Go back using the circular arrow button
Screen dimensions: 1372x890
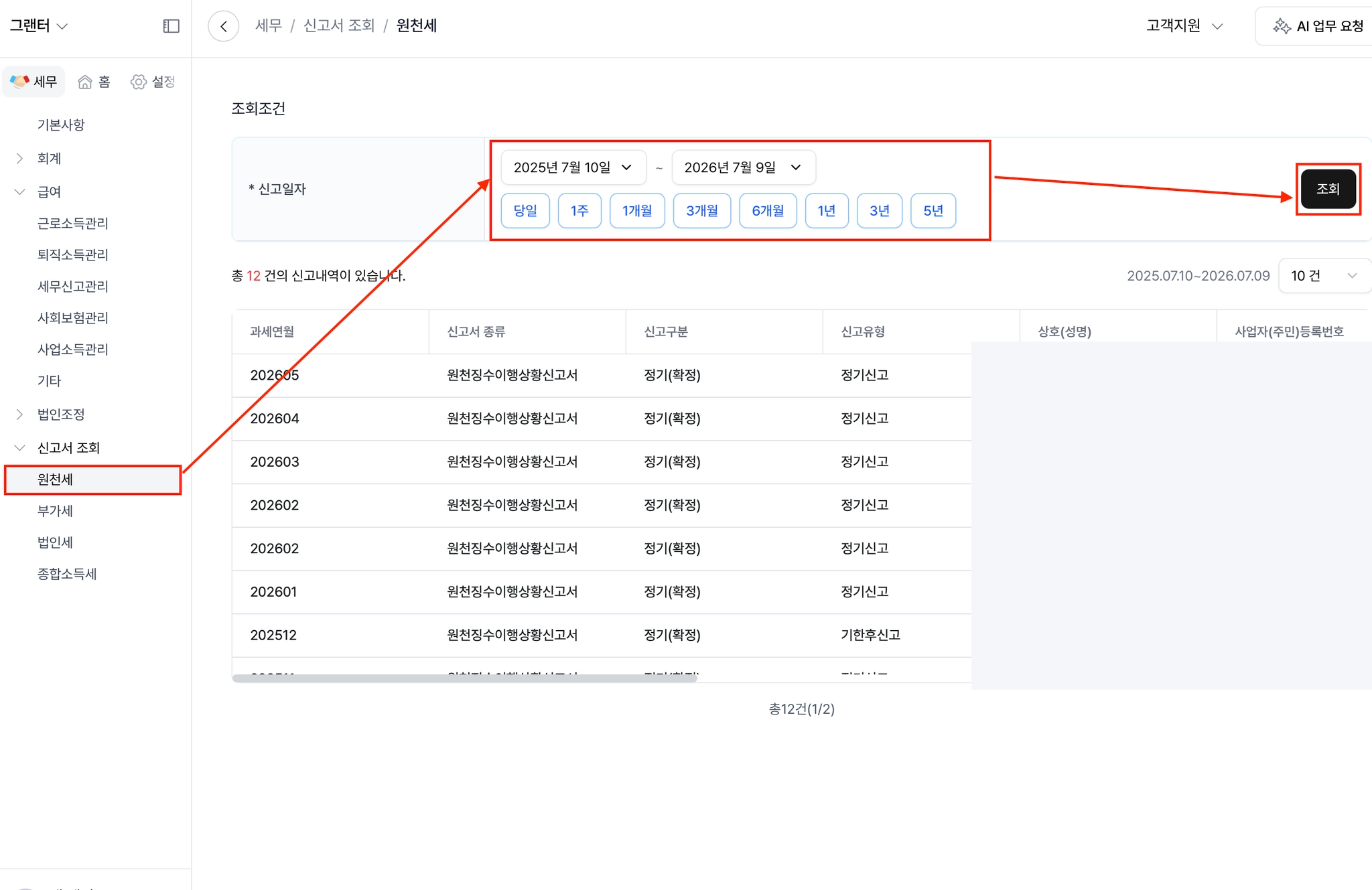(224, 26)
